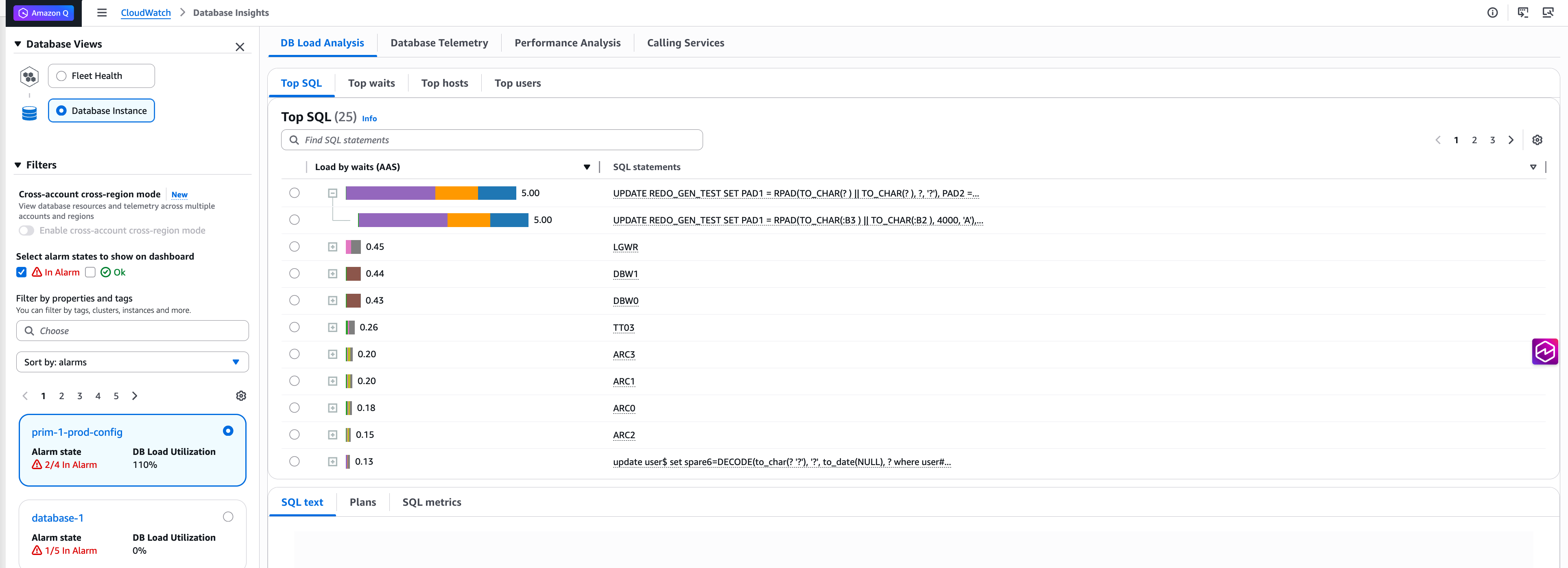1568x568 pixels.
Task: Close the Database Views panel
Action: tap(240, 47)
